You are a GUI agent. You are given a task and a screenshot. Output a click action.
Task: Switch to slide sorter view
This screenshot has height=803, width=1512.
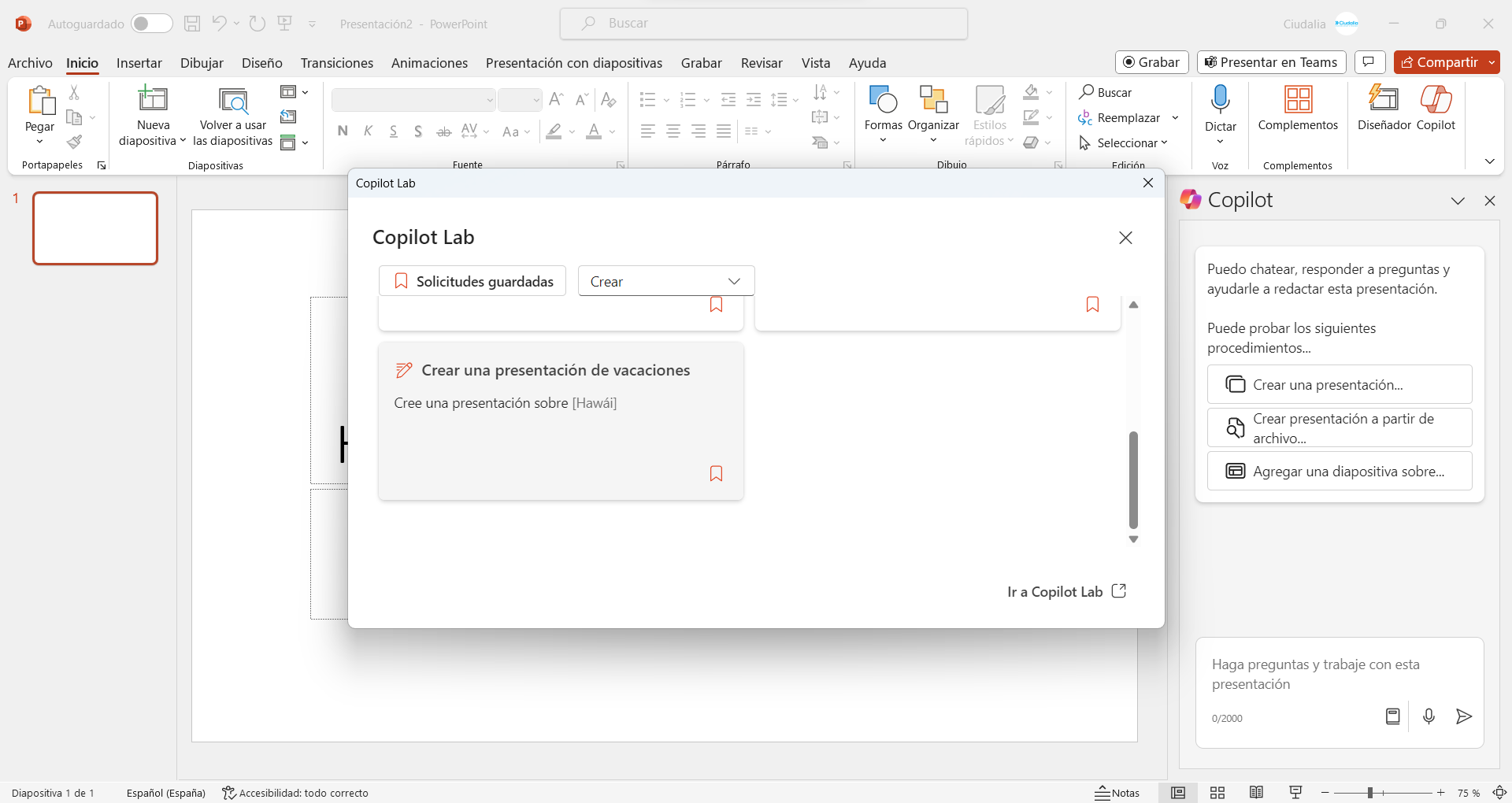(x=1217, y=793)
